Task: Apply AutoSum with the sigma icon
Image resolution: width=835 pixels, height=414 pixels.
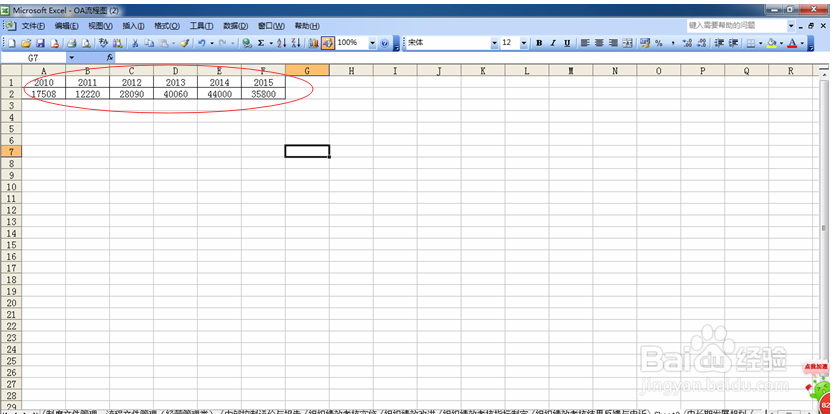Action: pos(261,43)
